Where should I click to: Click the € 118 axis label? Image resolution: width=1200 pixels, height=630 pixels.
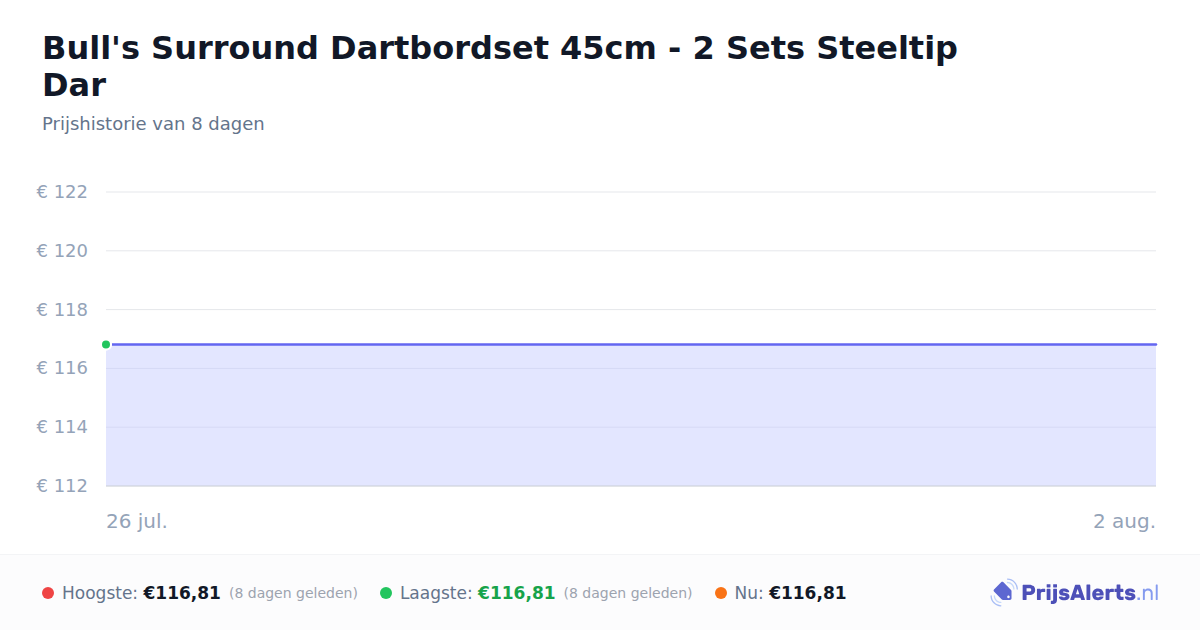coord(62,310)
